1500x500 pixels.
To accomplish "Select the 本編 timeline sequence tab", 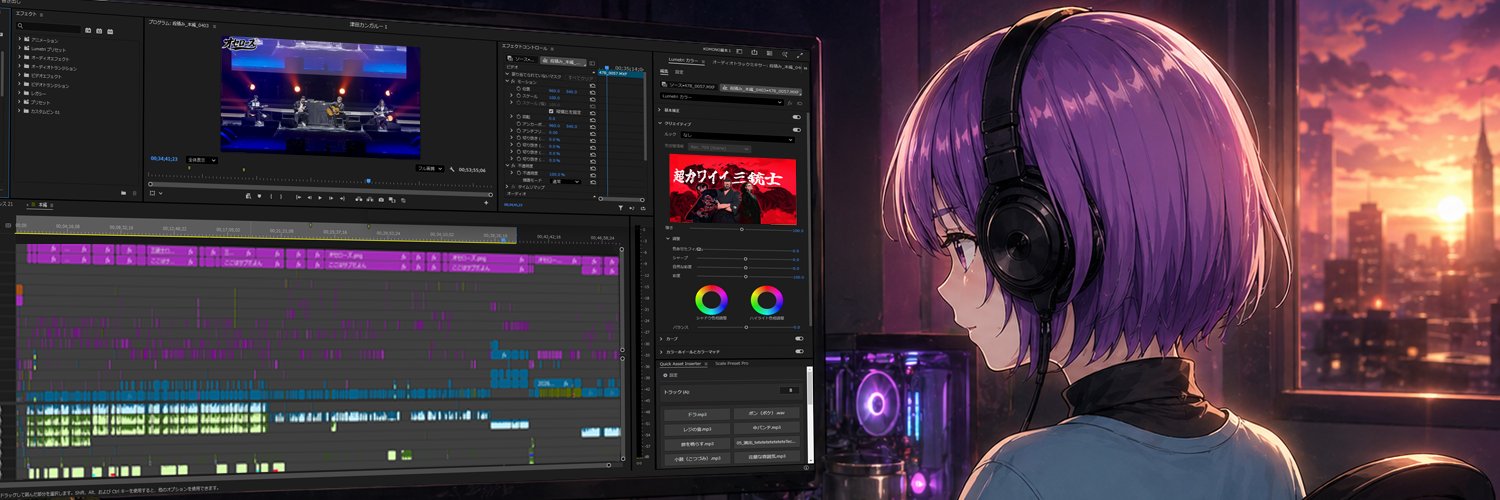I will (x=42, y=204).
